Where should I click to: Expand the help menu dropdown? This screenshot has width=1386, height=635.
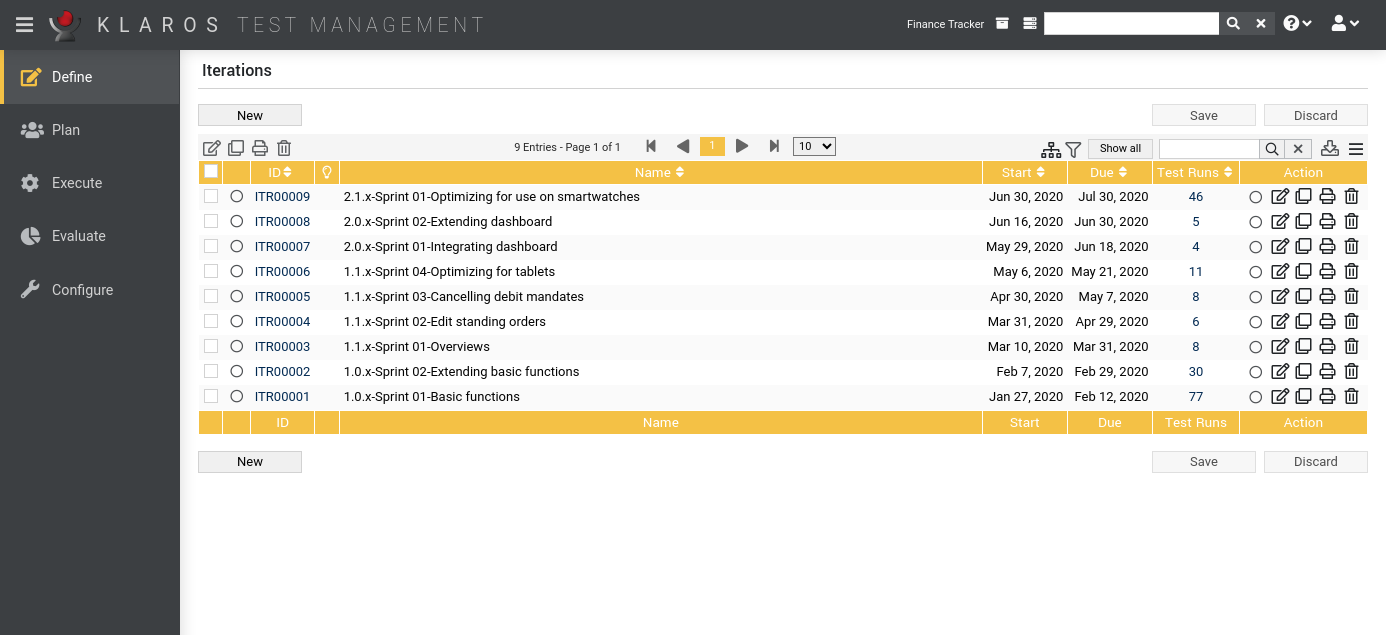[x=1297, y=24]
